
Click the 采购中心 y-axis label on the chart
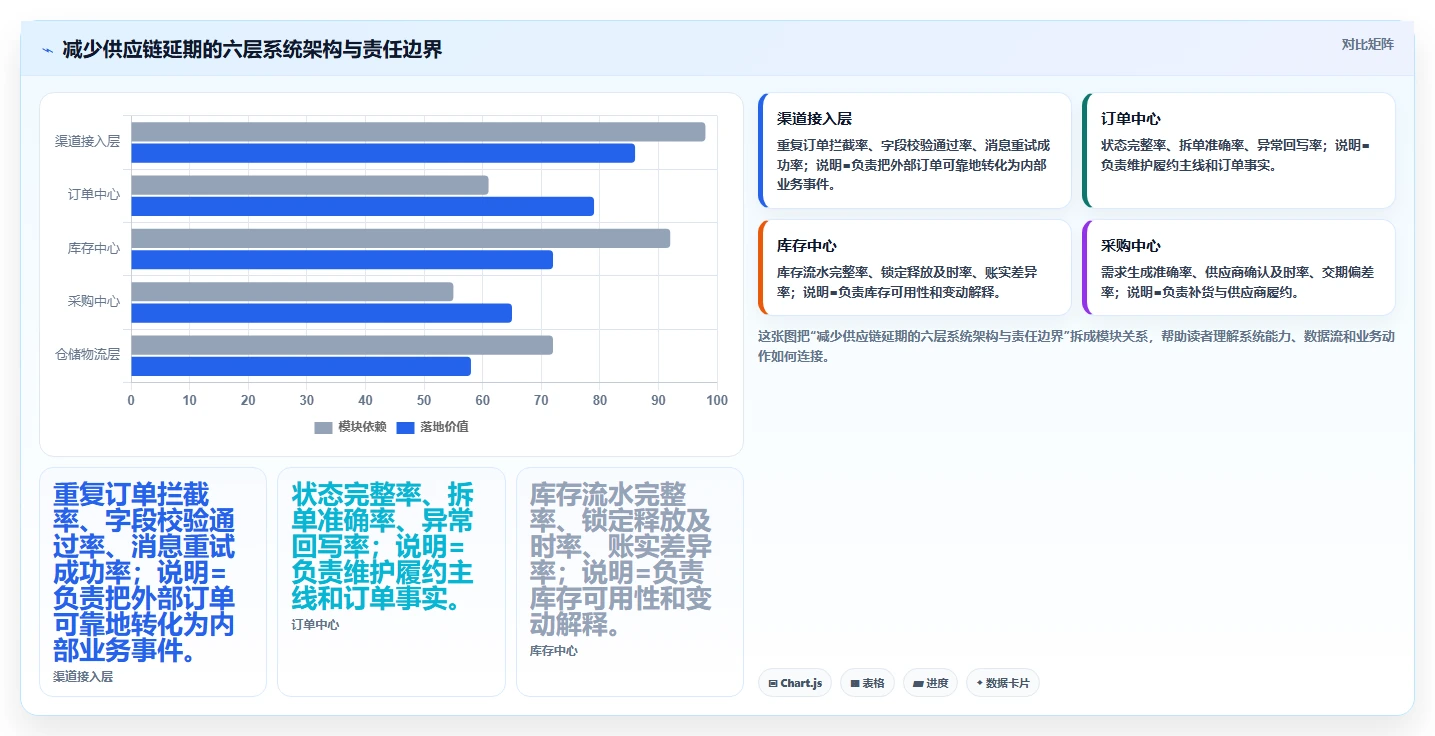94,301
